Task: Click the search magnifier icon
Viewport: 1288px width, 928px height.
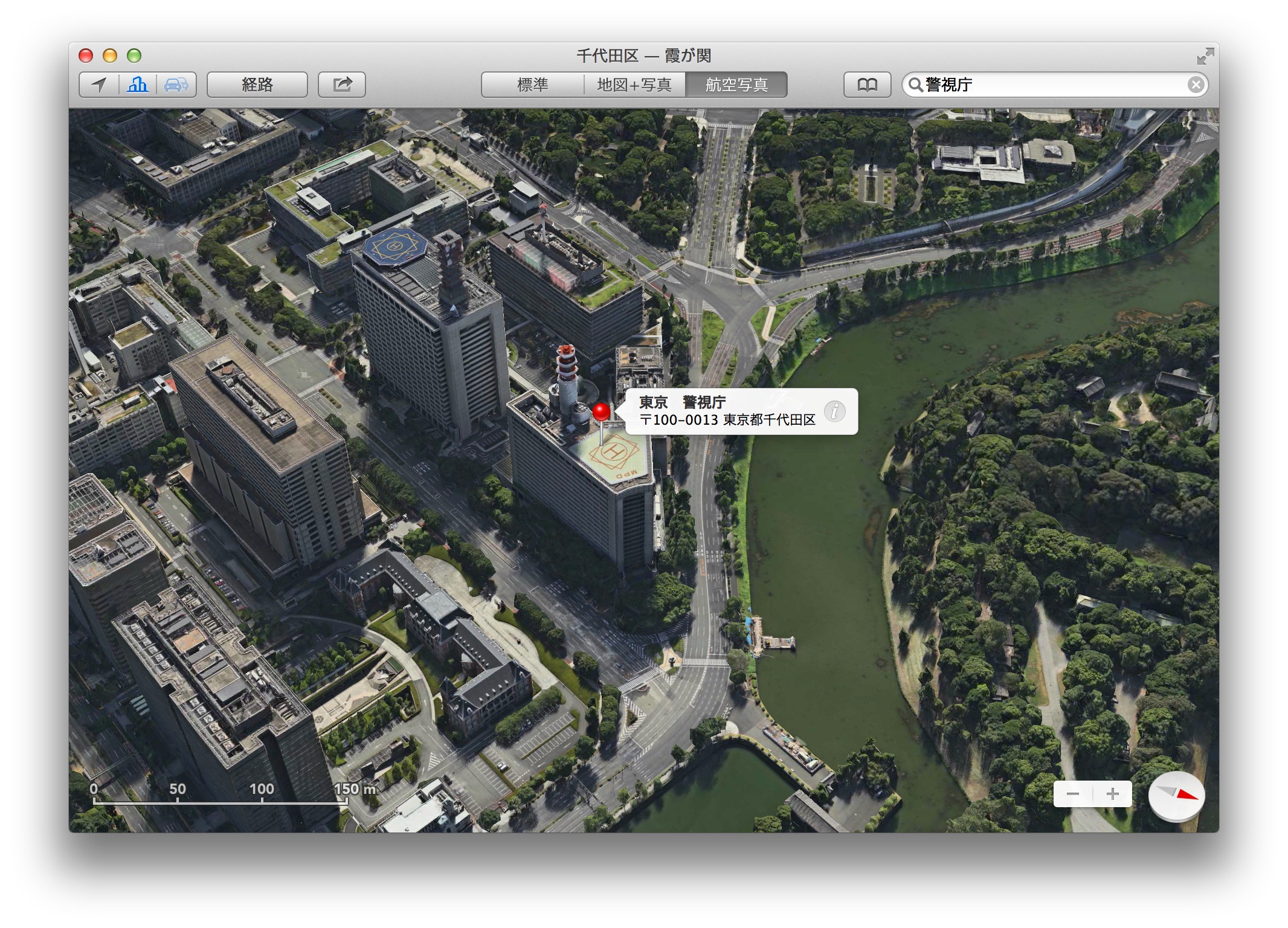Action: 915,85
